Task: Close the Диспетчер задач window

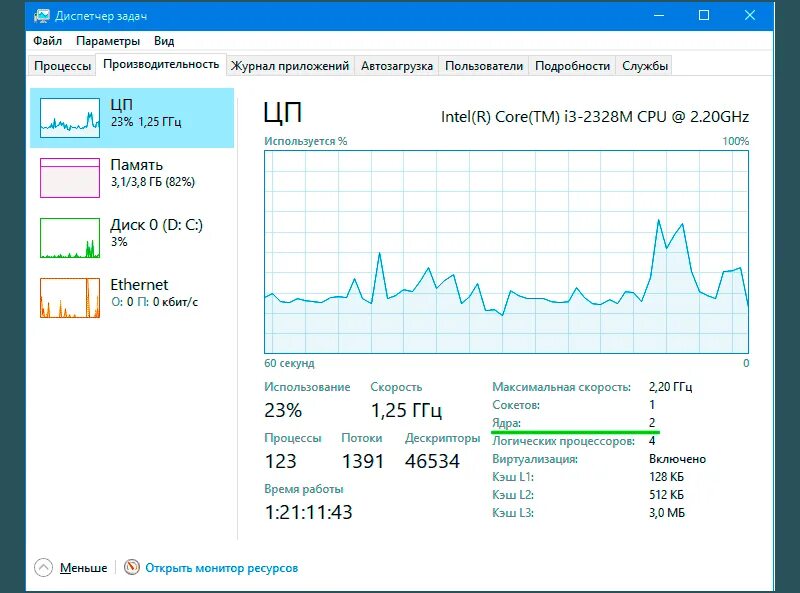Action: [x=749, y=15]
